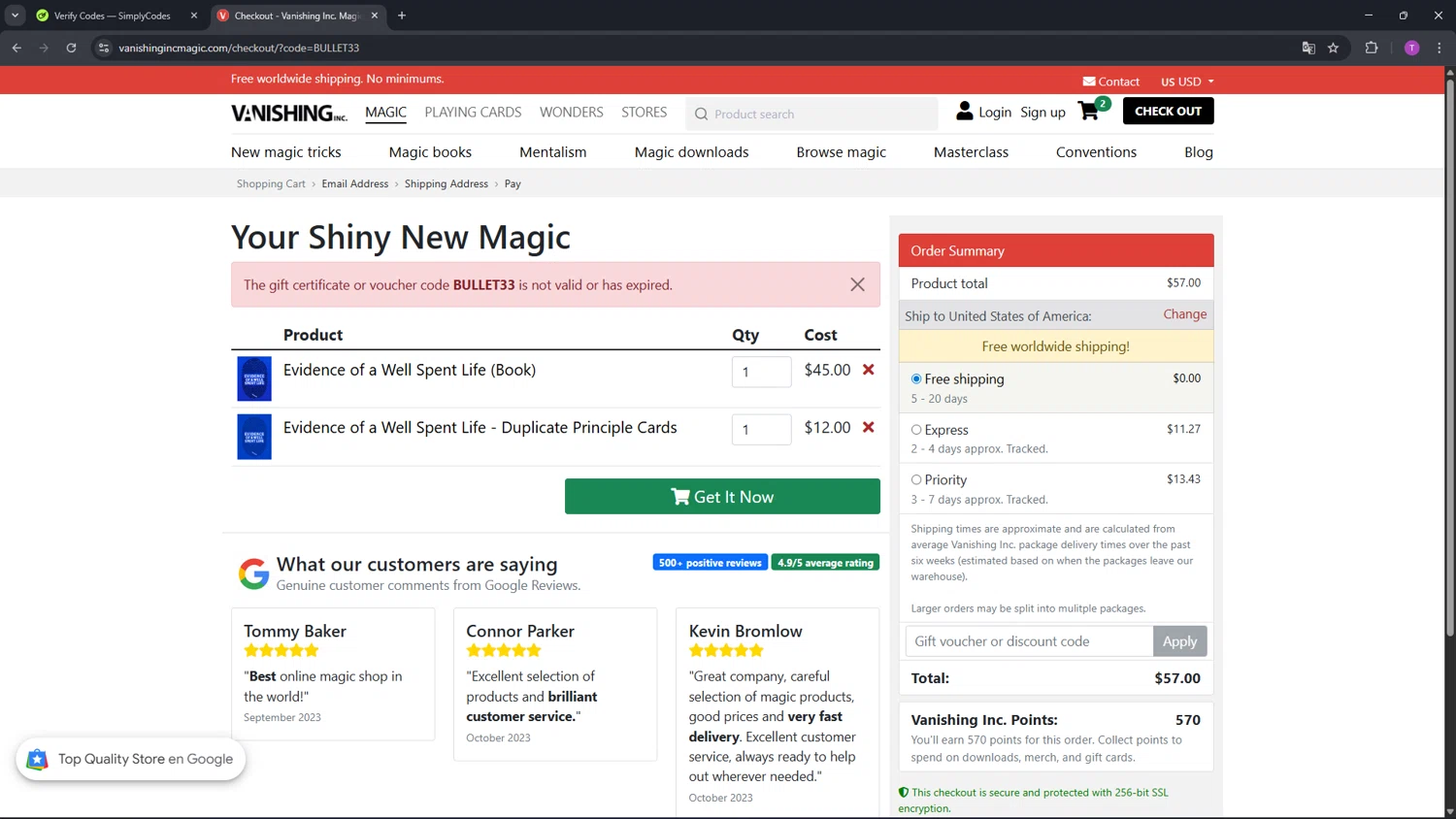Open the Masterclass page
This screenshot has width=1456, height=819.
pos(971,152)
